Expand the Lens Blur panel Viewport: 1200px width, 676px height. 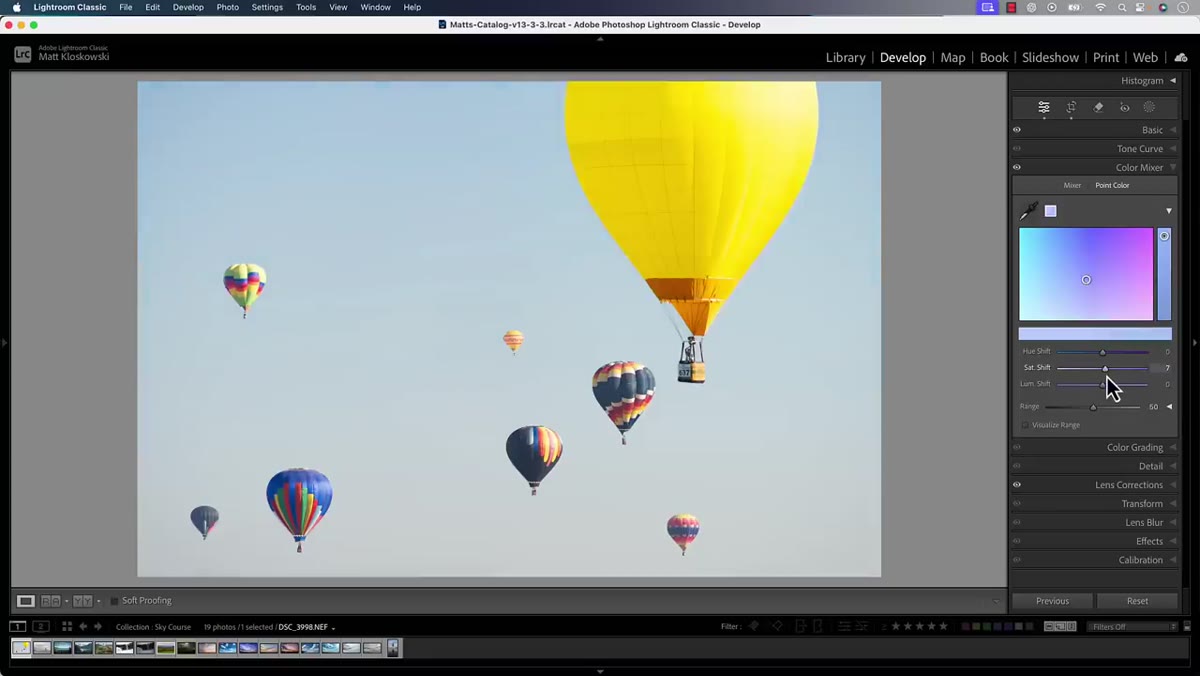[1173, 523]
